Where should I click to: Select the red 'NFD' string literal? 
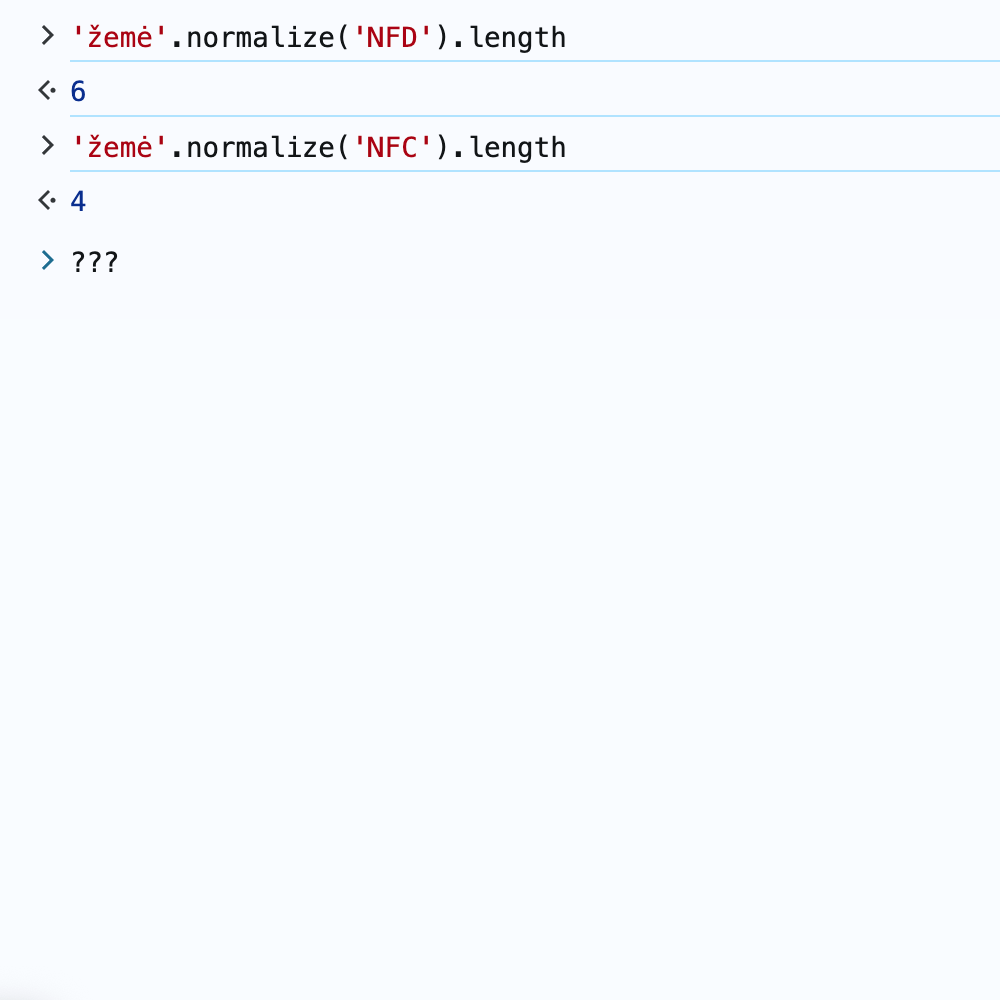(393, 36)
